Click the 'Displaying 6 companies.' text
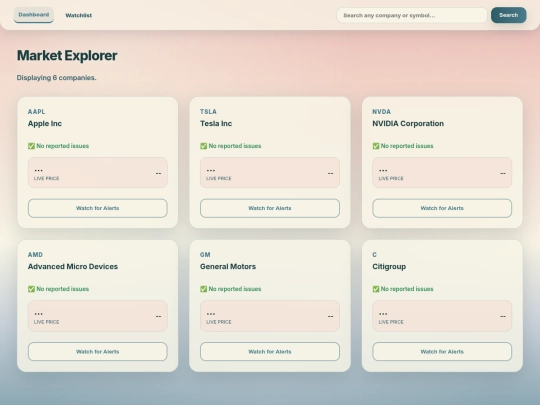This screenshot has height=405, width=540. pos(56,78)
